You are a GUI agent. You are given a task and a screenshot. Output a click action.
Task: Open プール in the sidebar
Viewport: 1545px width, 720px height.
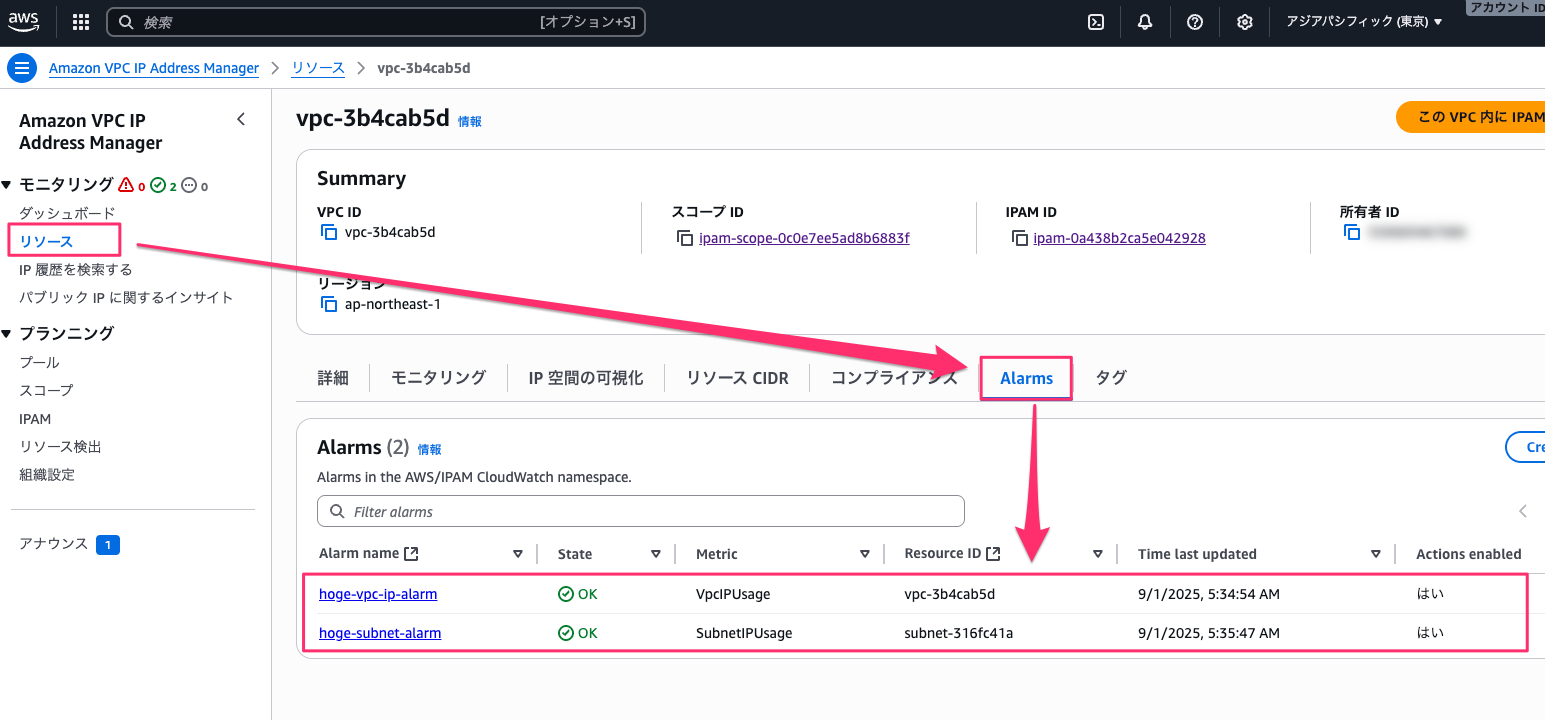coord(39,362)
